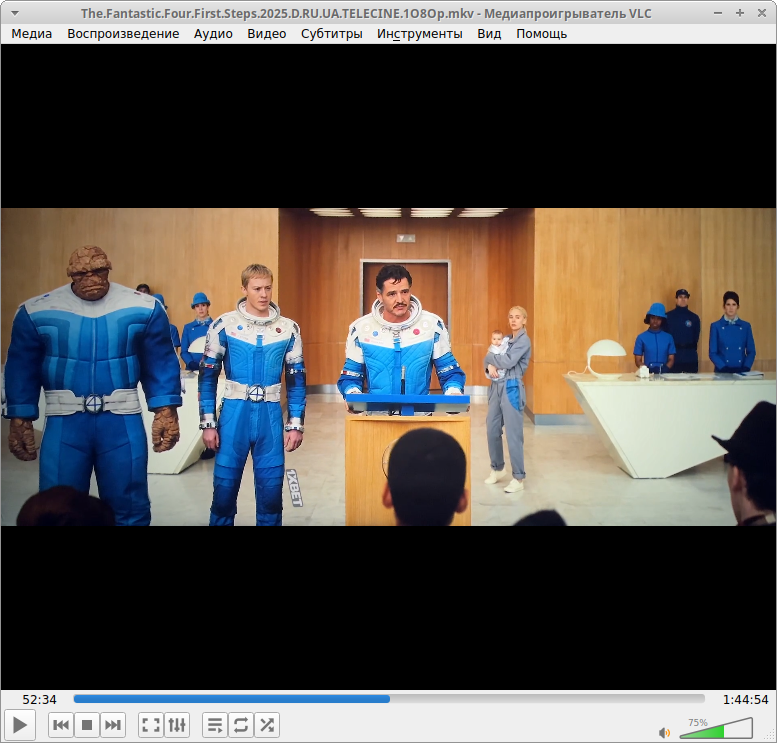Viewport: 777px width, 743px height.
Task: Start playback with the Play button
Action: pyautogui.click(x=19, y=725)
